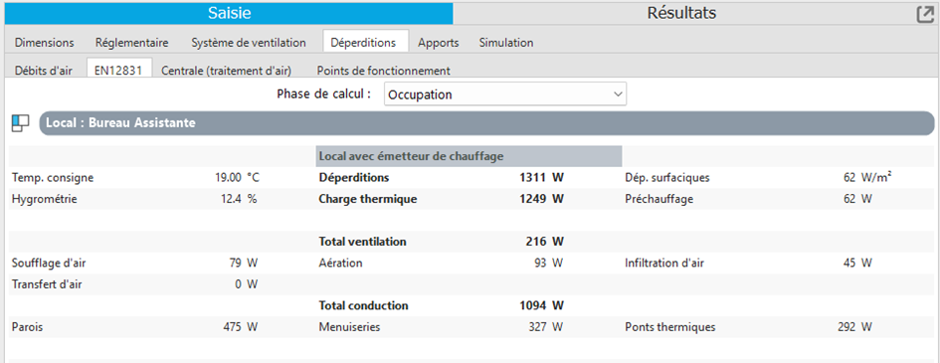The image size is (940, 363).
Task: Click the Préchauffage label
Action: click(x=659, y=199)
